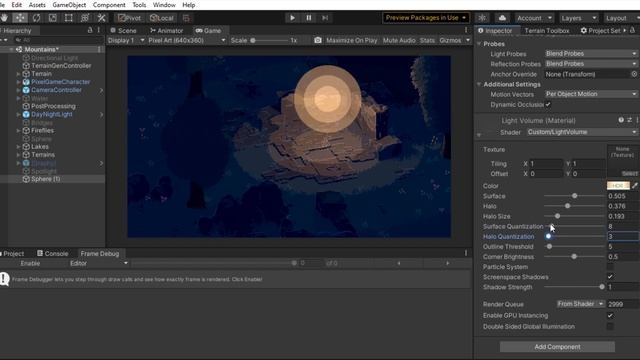Step one frame forward
Image resolution: width=640 pixels, height=360 pixels.
click(x=325, y=18)
